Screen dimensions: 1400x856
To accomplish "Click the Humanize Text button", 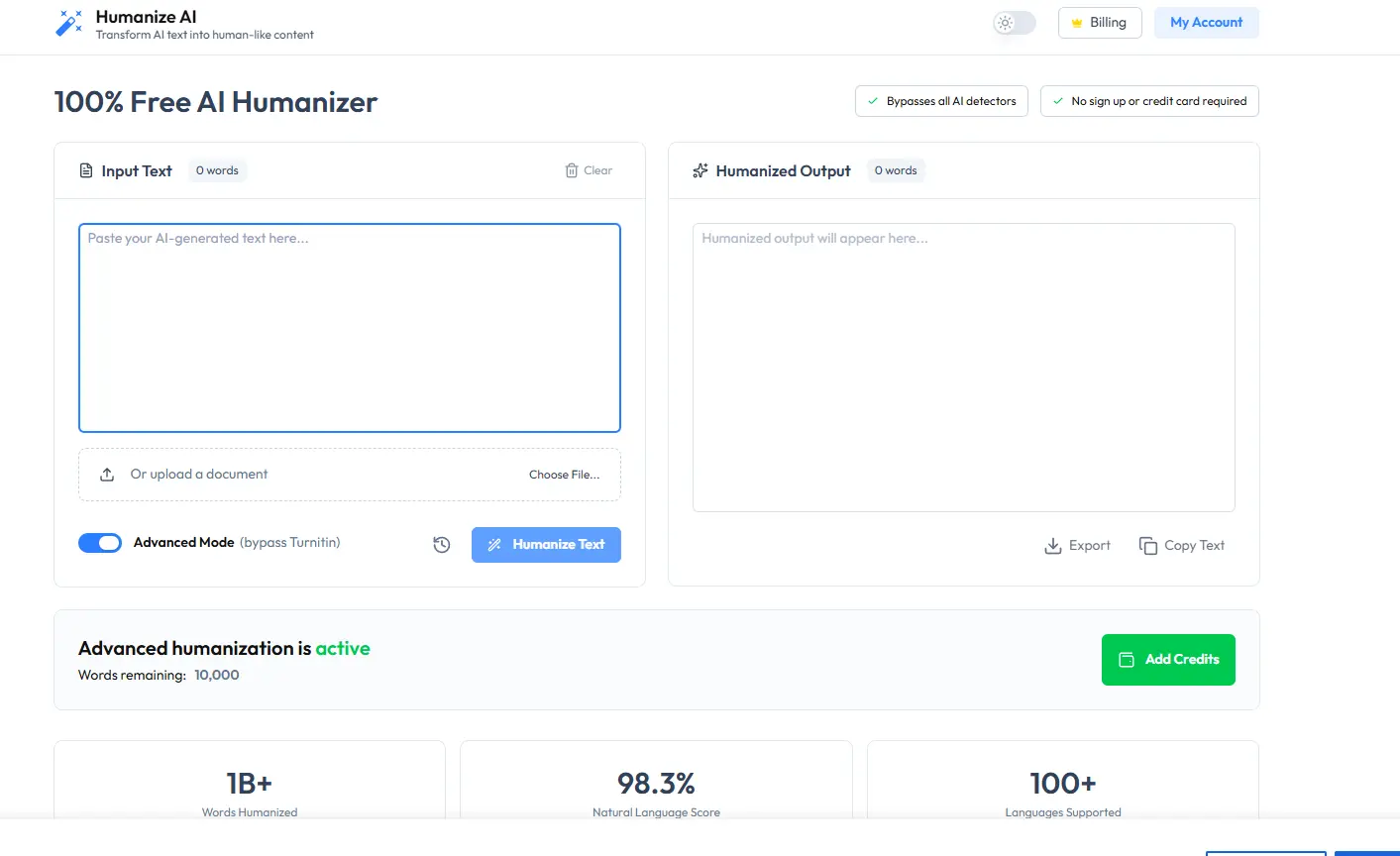I will pyautogui.click(x=546, y=545).
